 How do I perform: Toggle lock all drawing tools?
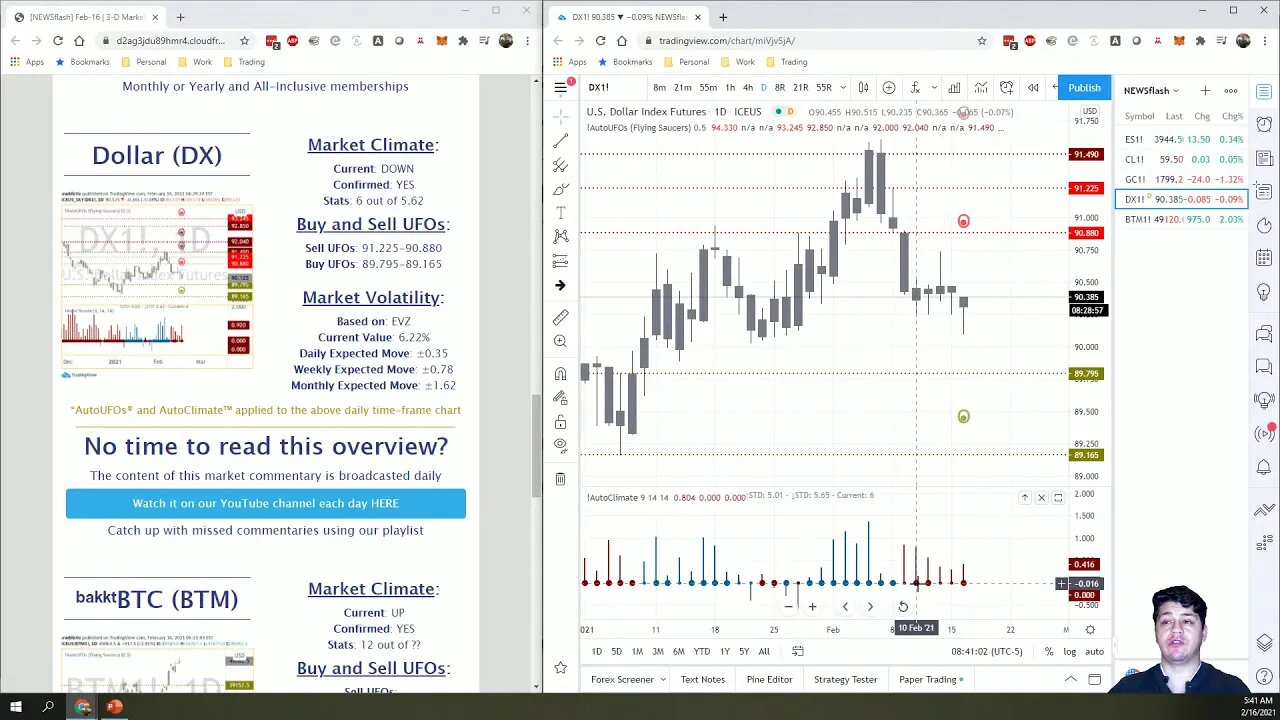pos(560,422)
